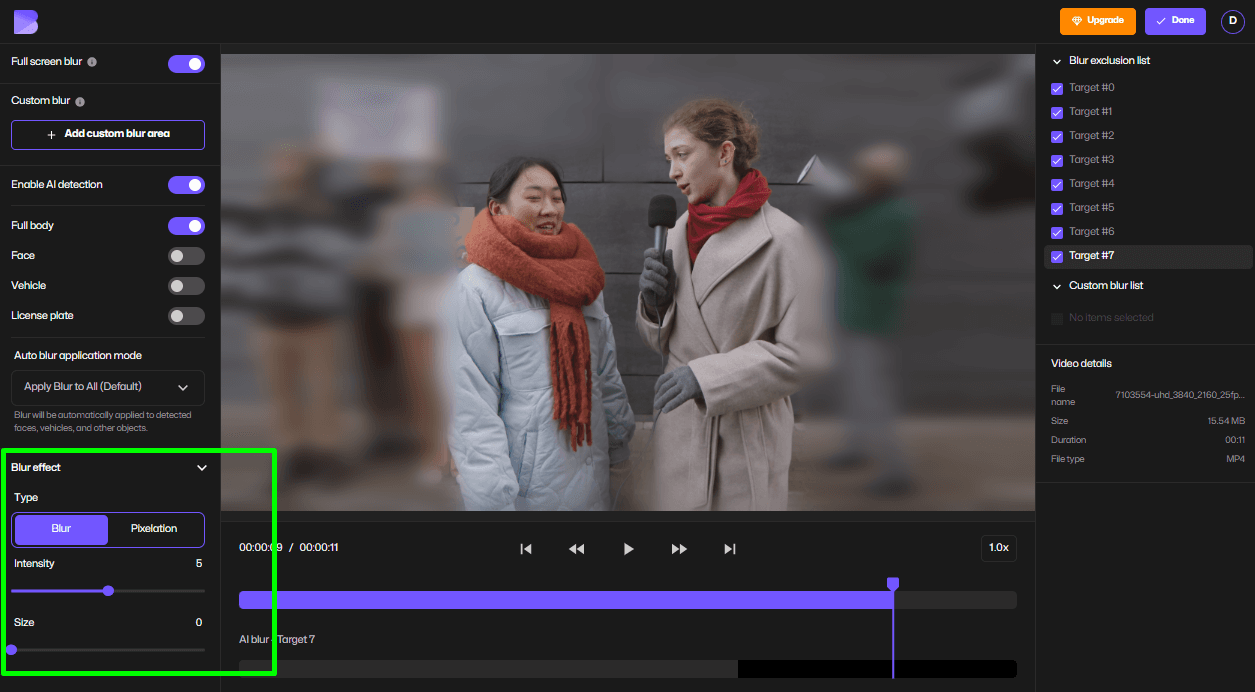Image resolution: width=1255 pixels, height=692 pixels.
Task: Uncheck Target #0 in the exclusion list
Action: click(1057, 87)
